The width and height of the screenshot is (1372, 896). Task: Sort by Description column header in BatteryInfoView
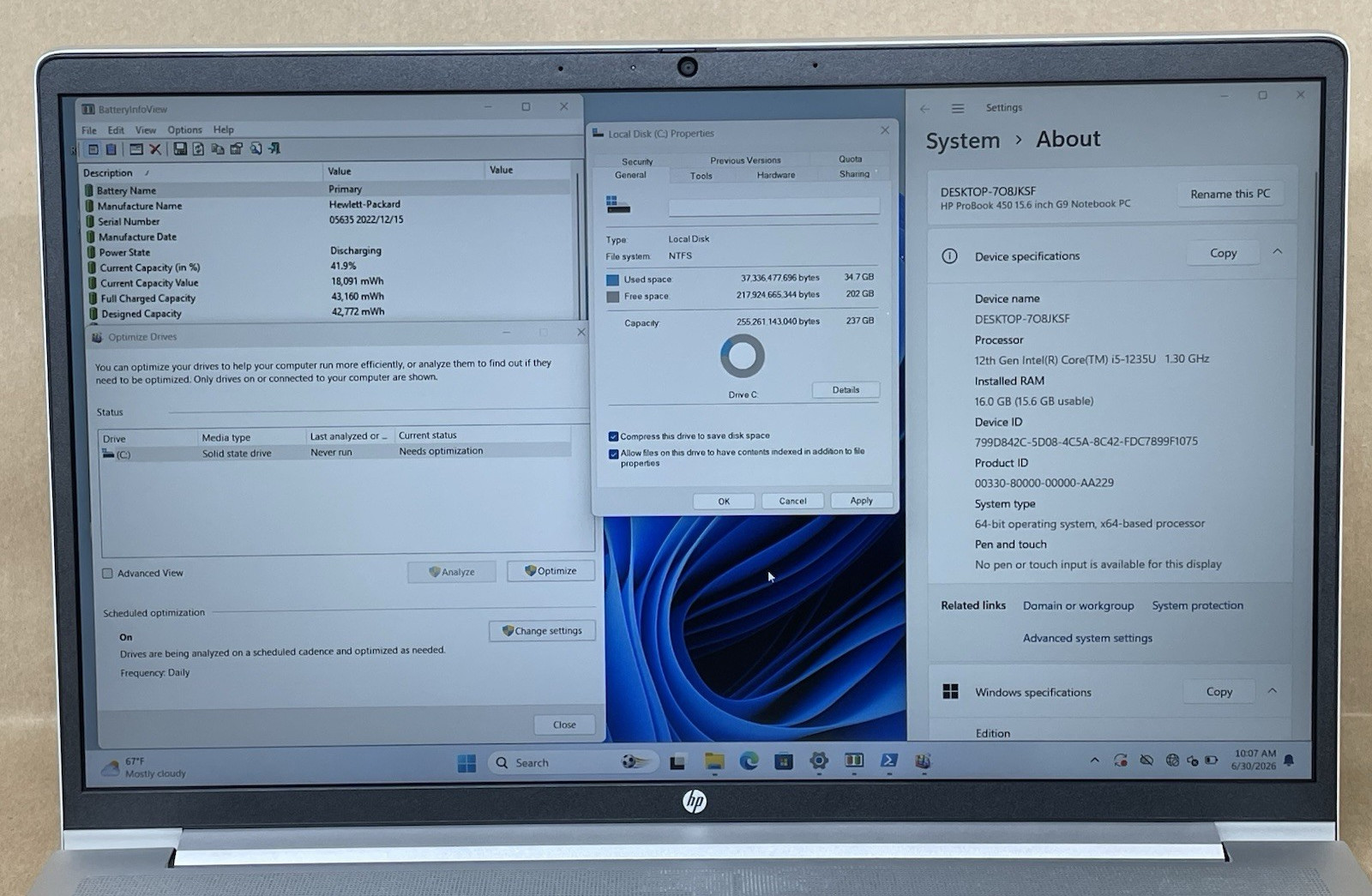click(201, 172)
